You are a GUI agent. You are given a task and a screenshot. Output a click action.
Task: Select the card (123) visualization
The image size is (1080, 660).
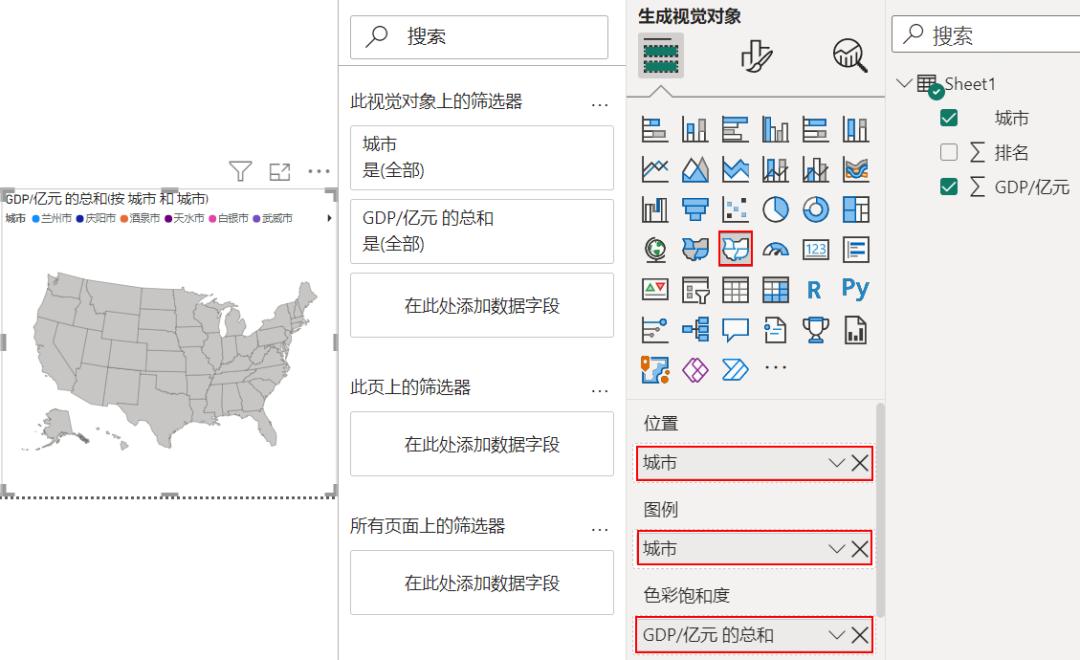click(x=815, y=248)
